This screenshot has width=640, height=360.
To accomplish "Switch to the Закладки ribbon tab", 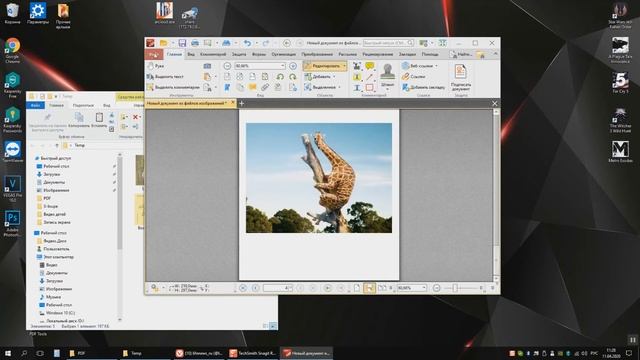I will (407, 54).
